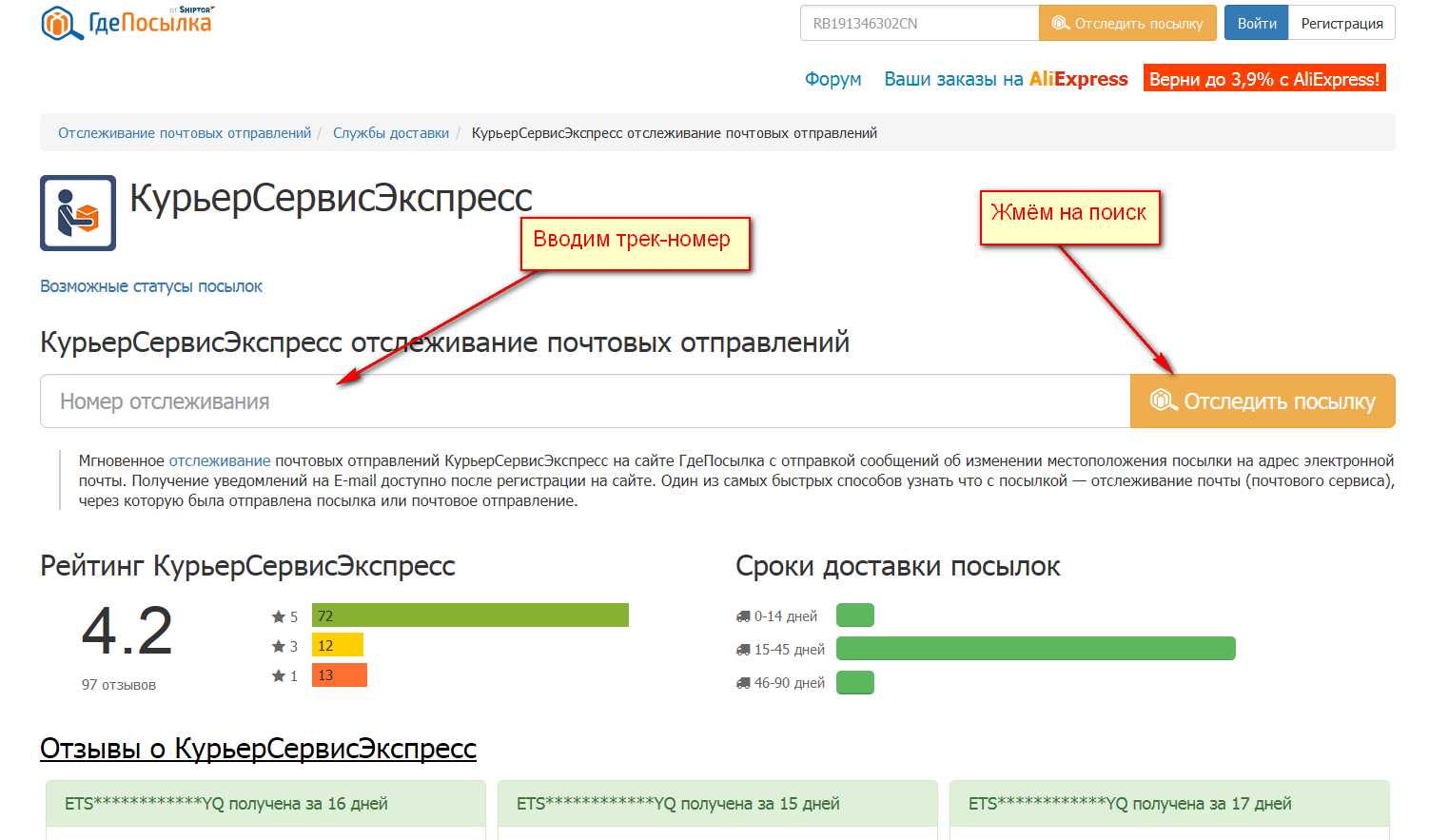Click the КурьерСервисЭкспресс page title
Image resolution: width=1449 pixels, height=840 pixels.
331,198
